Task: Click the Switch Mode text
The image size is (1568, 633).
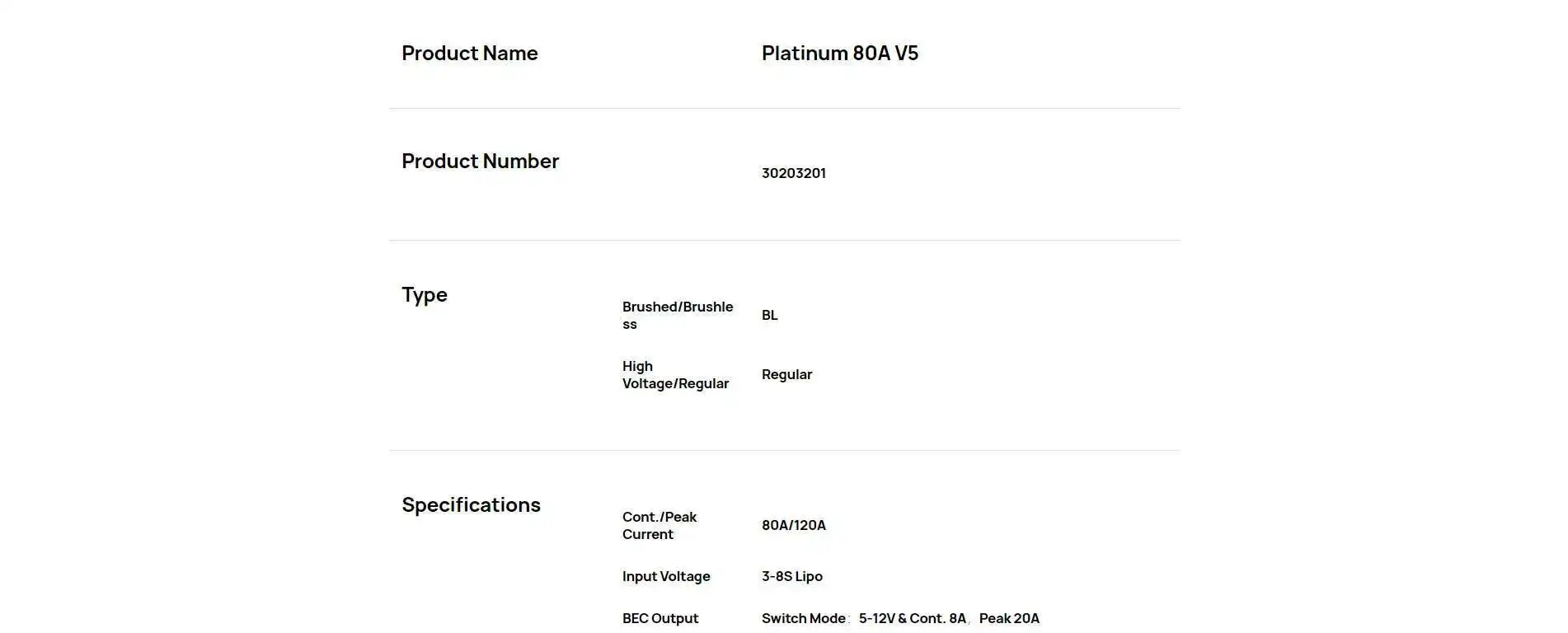Action: (x=803, y=618)
